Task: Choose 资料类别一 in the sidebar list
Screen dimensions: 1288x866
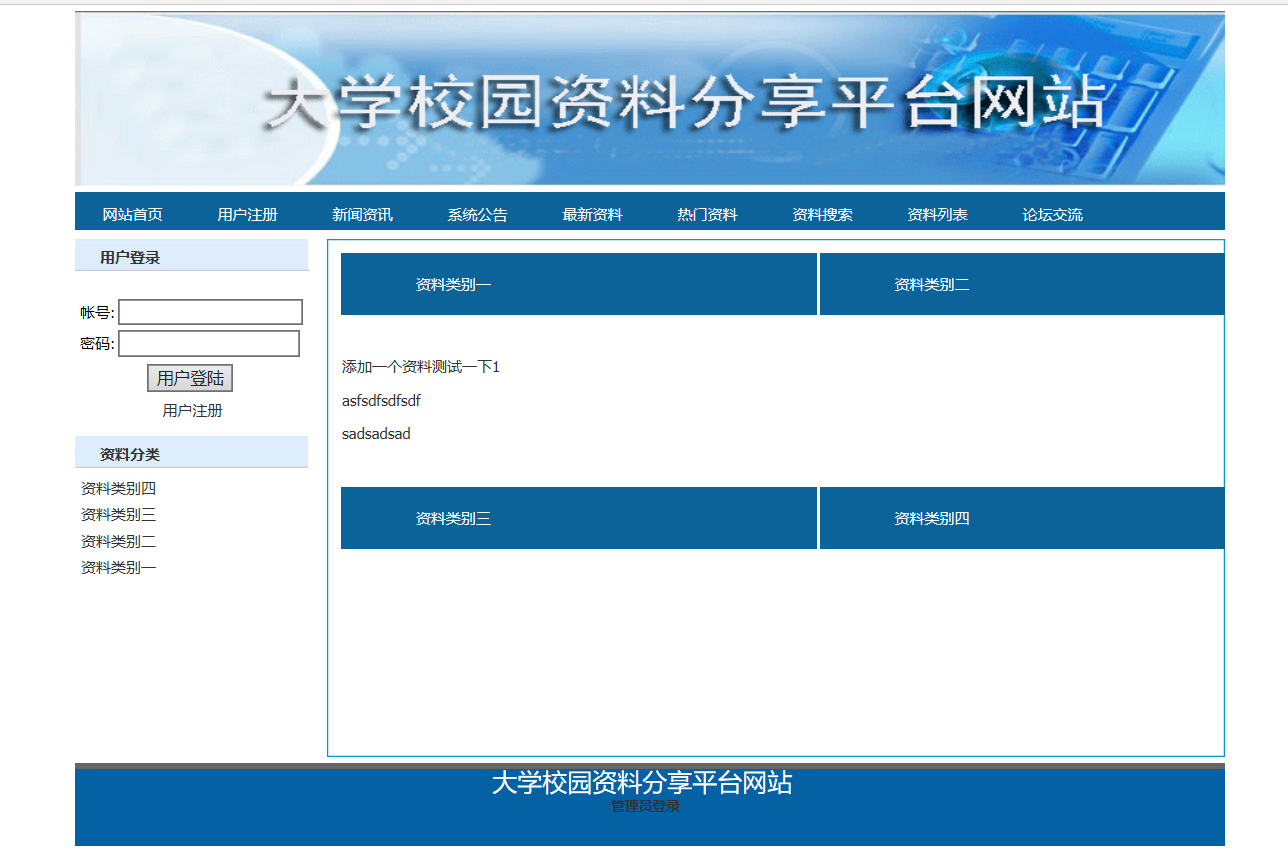Action: [x=118, y=568]
